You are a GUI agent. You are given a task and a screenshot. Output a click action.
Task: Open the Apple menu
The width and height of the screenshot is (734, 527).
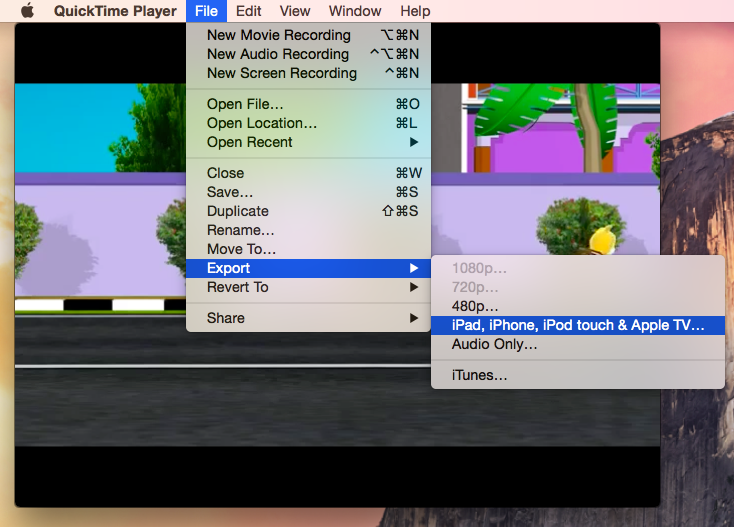28,10
